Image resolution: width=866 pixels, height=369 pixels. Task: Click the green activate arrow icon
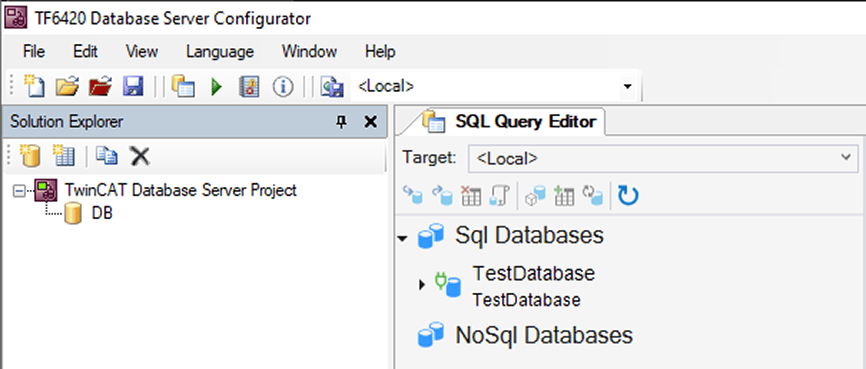pos(216,87)
